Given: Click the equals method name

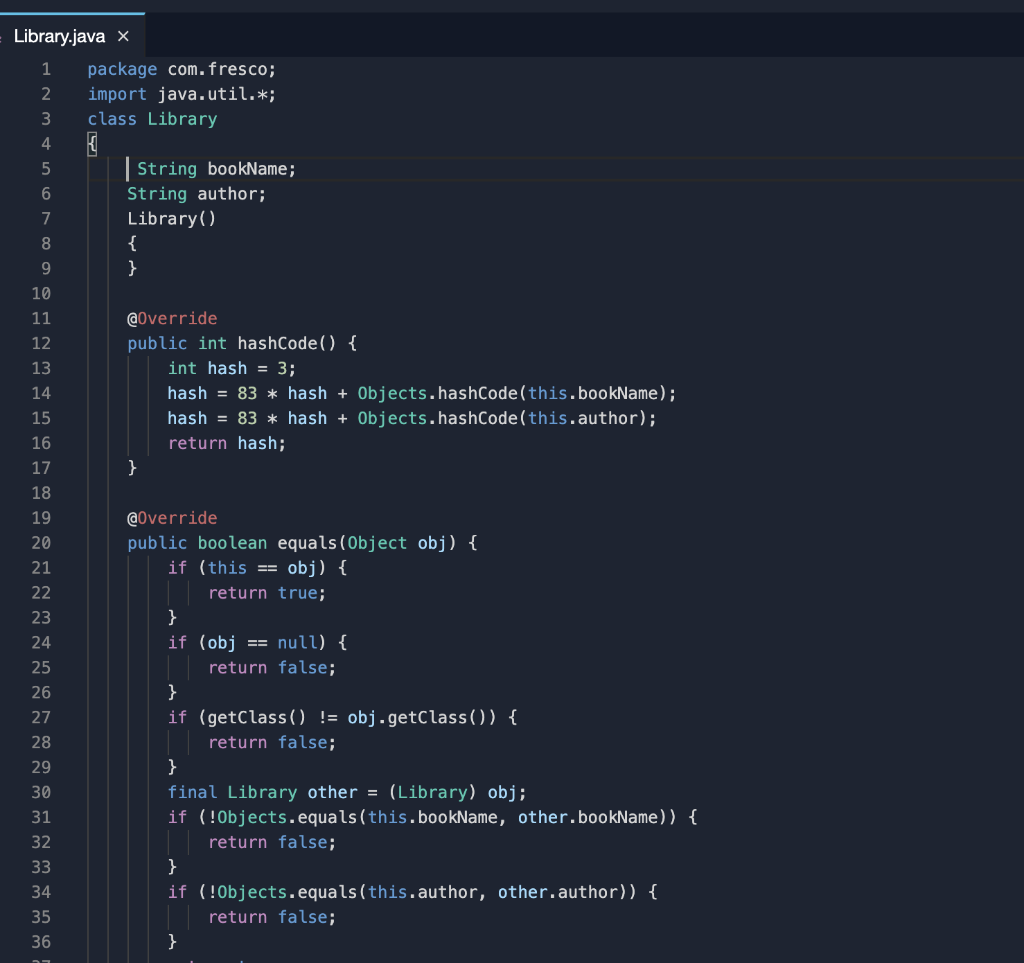Looking at the screenshot, I should (x=308, y=542).
